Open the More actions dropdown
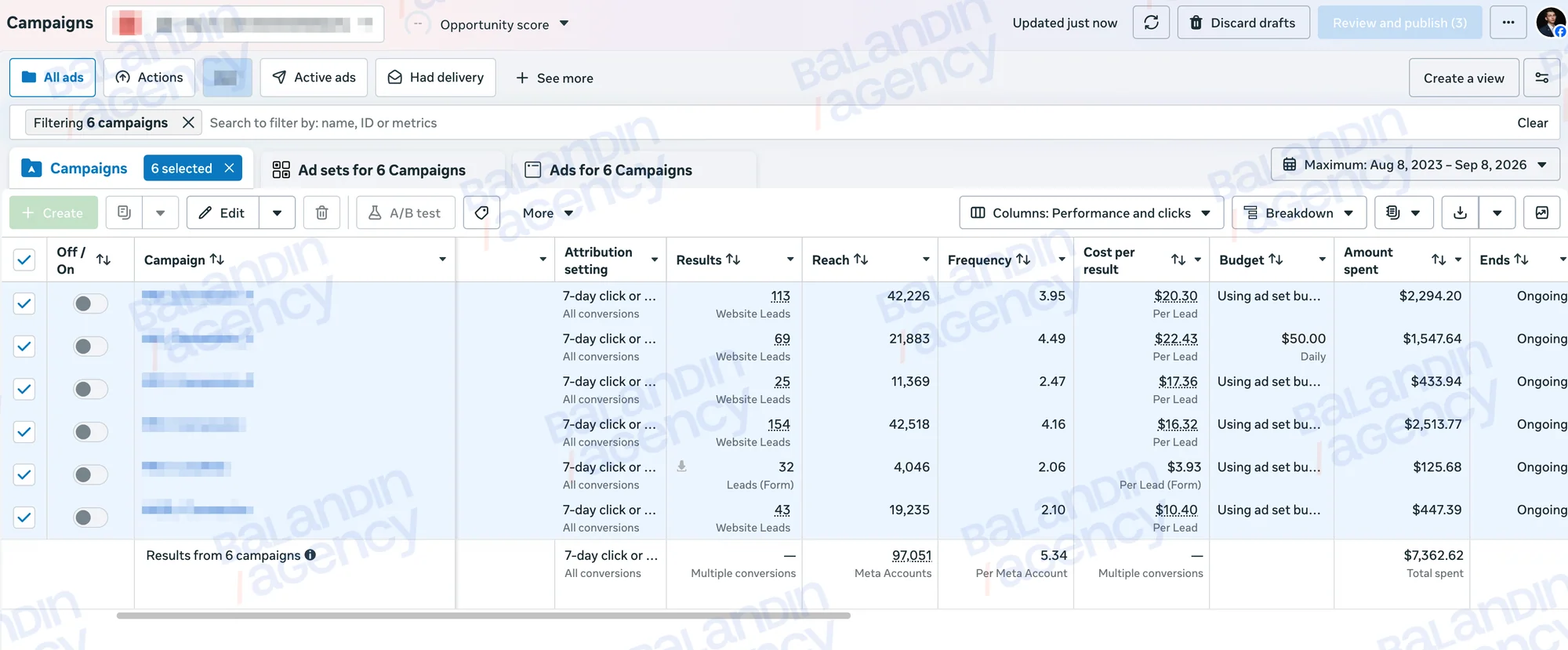The image size is (1568, 650). 548,212
